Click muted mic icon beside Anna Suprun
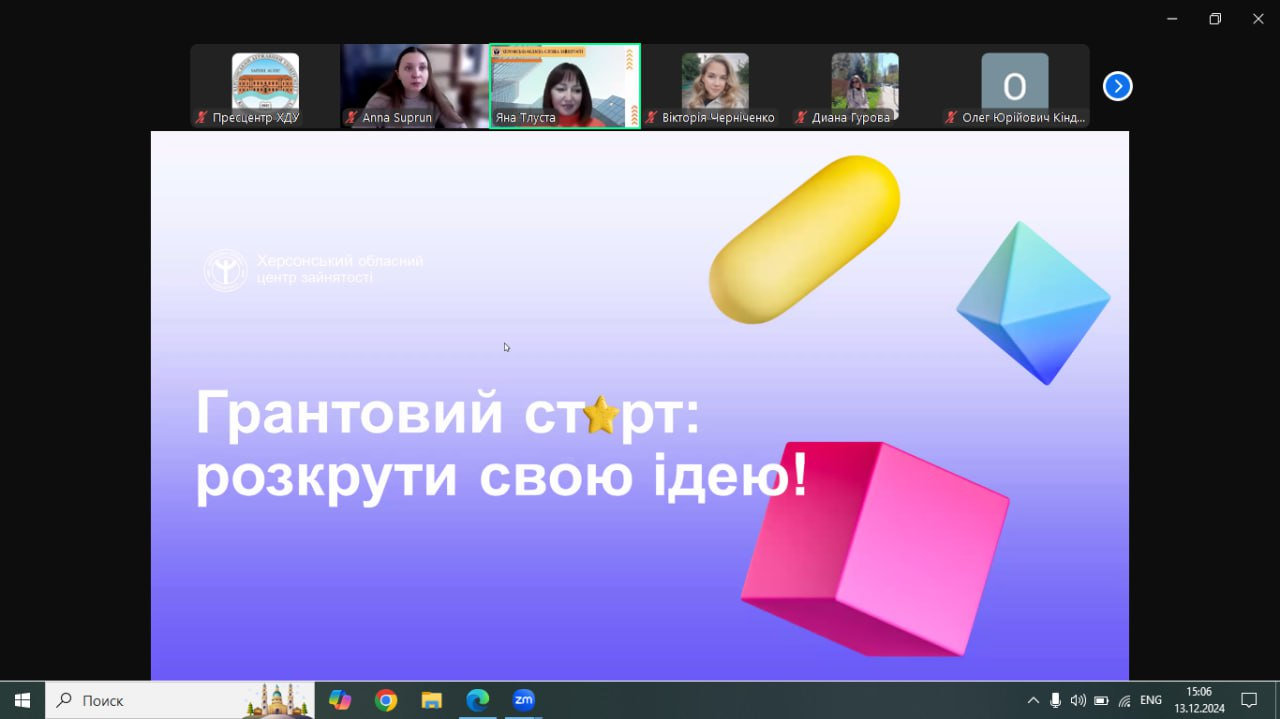The width and height of the screenshot is (1280, 719). (351, 118)
